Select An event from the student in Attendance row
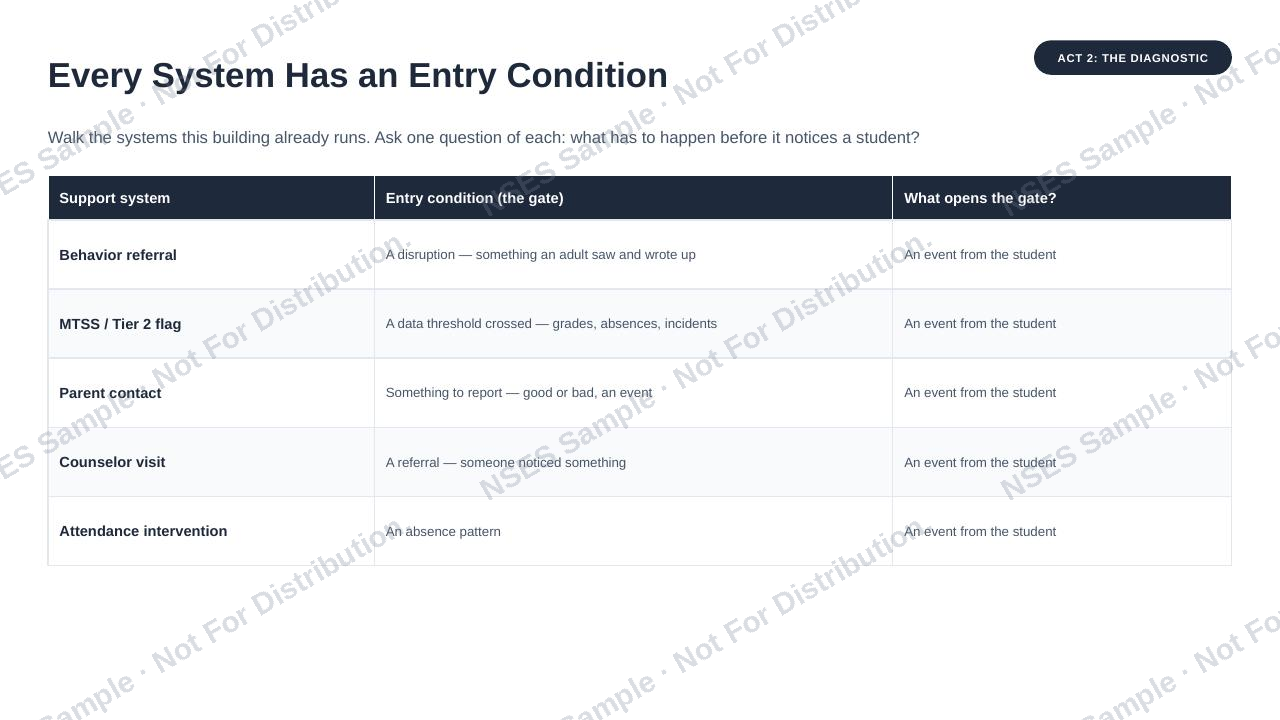The width and height of the screenshot is (1280, 720). click(980, 531)
